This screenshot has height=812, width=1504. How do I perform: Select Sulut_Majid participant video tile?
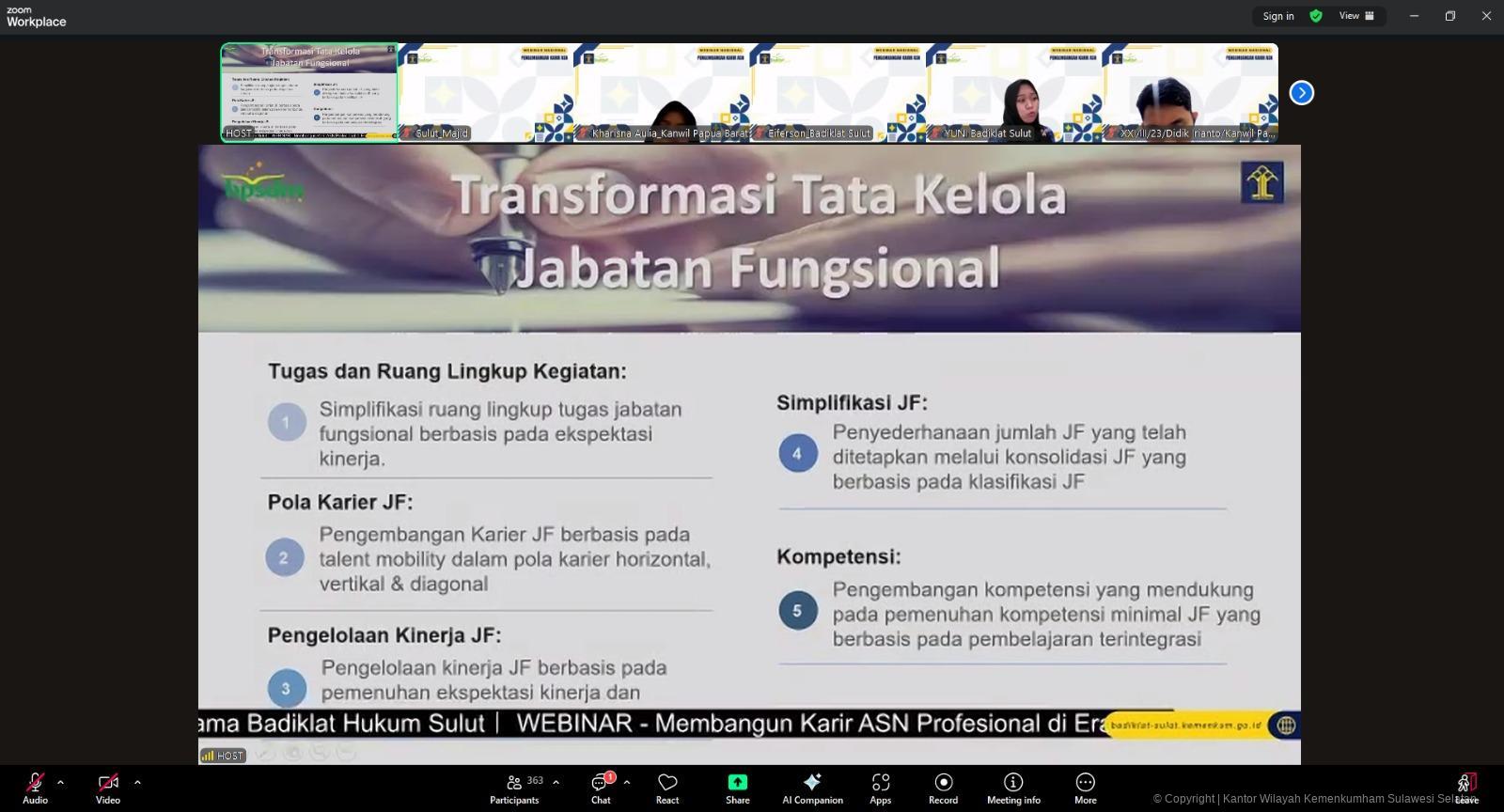486,92
